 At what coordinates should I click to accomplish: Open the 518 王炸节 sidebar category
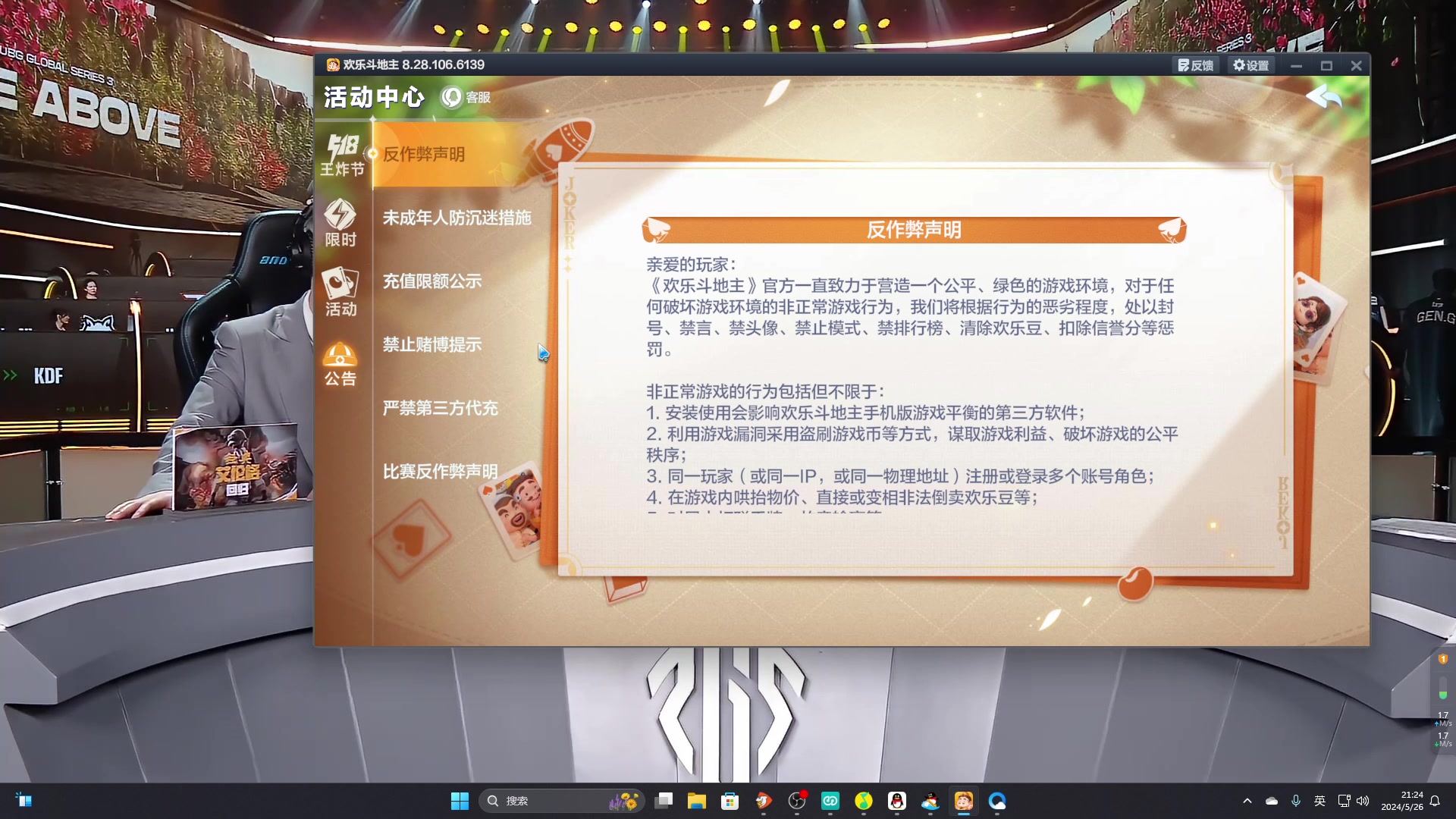coord(342,155)
